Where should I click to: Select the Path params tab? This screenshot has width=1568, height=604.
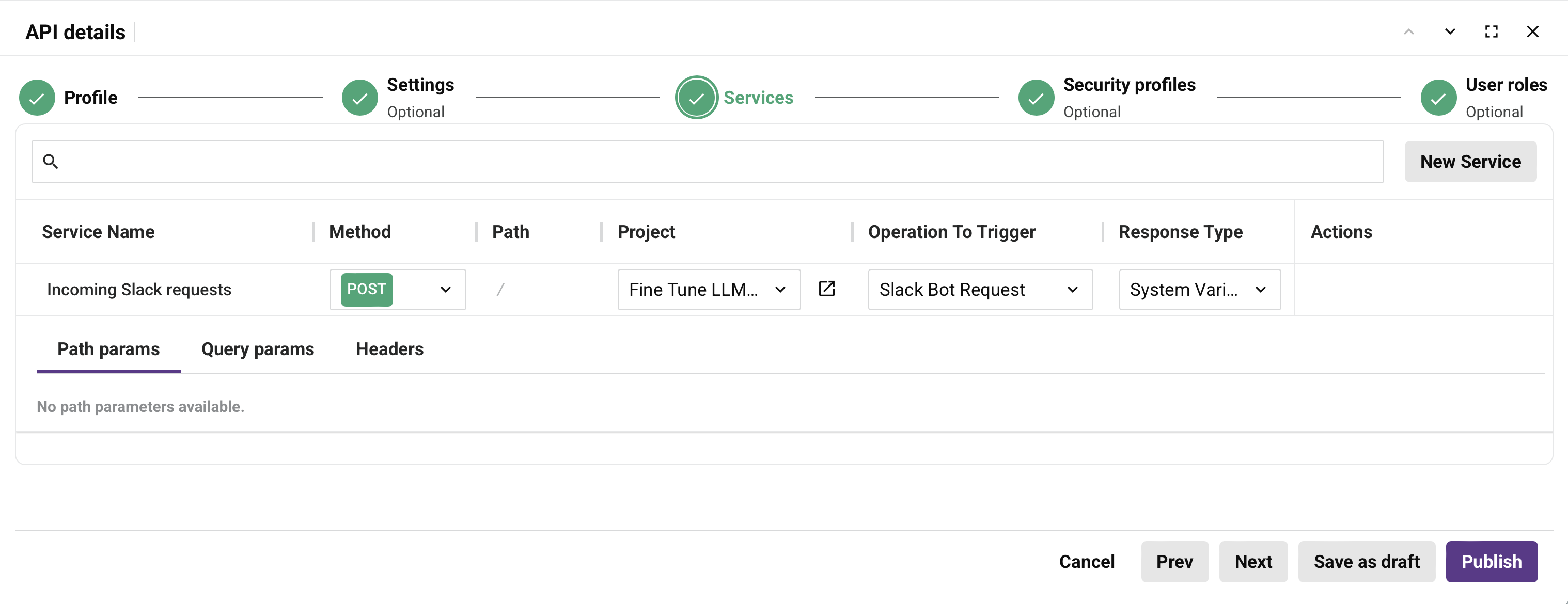[x=108, y=348]
